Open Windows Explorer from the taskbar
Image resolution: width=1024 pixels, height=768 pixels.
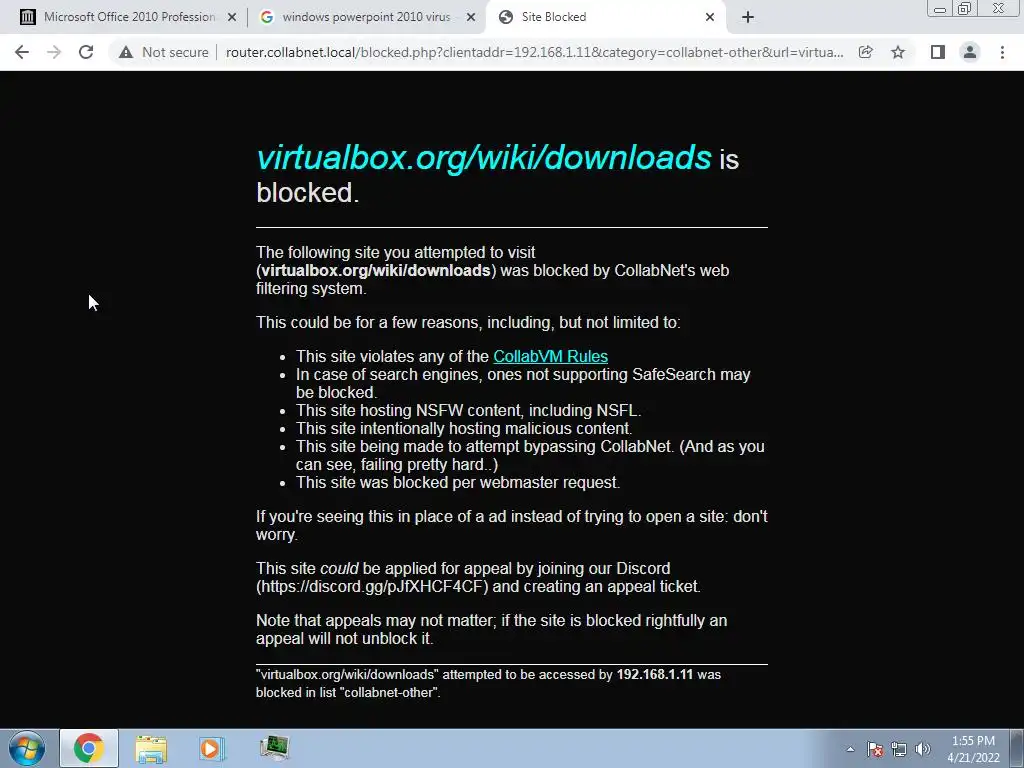151,748
